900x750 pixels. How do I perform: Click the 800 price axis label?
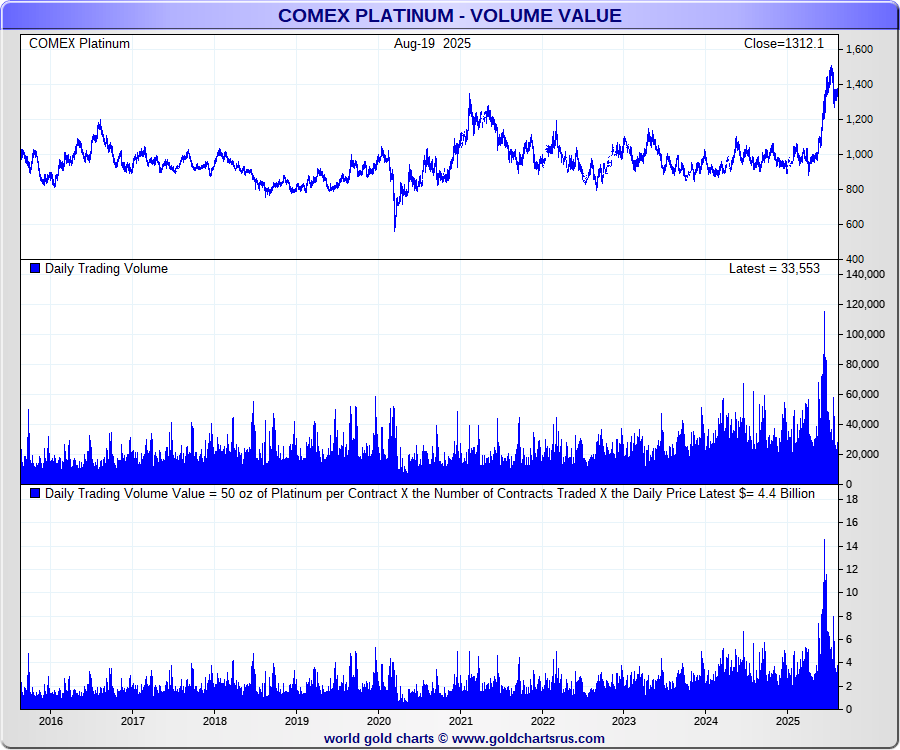[855, 189]
